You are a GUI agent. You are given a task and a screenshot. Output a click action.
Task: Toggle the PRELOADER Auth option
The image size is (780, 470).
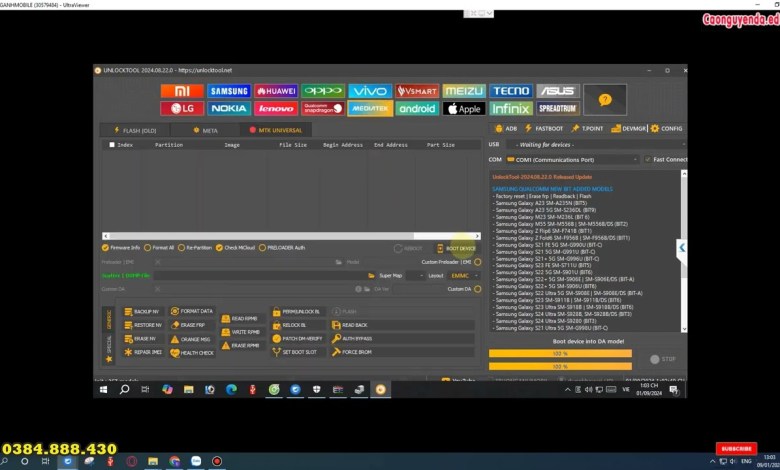(263, 247)
